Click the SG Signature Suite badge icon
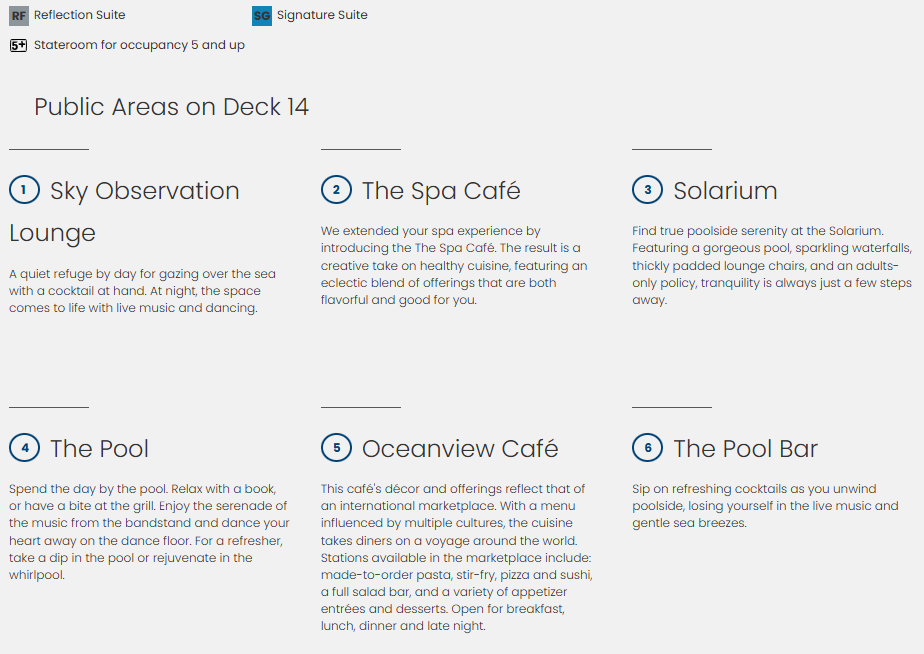 click(262, 16)
